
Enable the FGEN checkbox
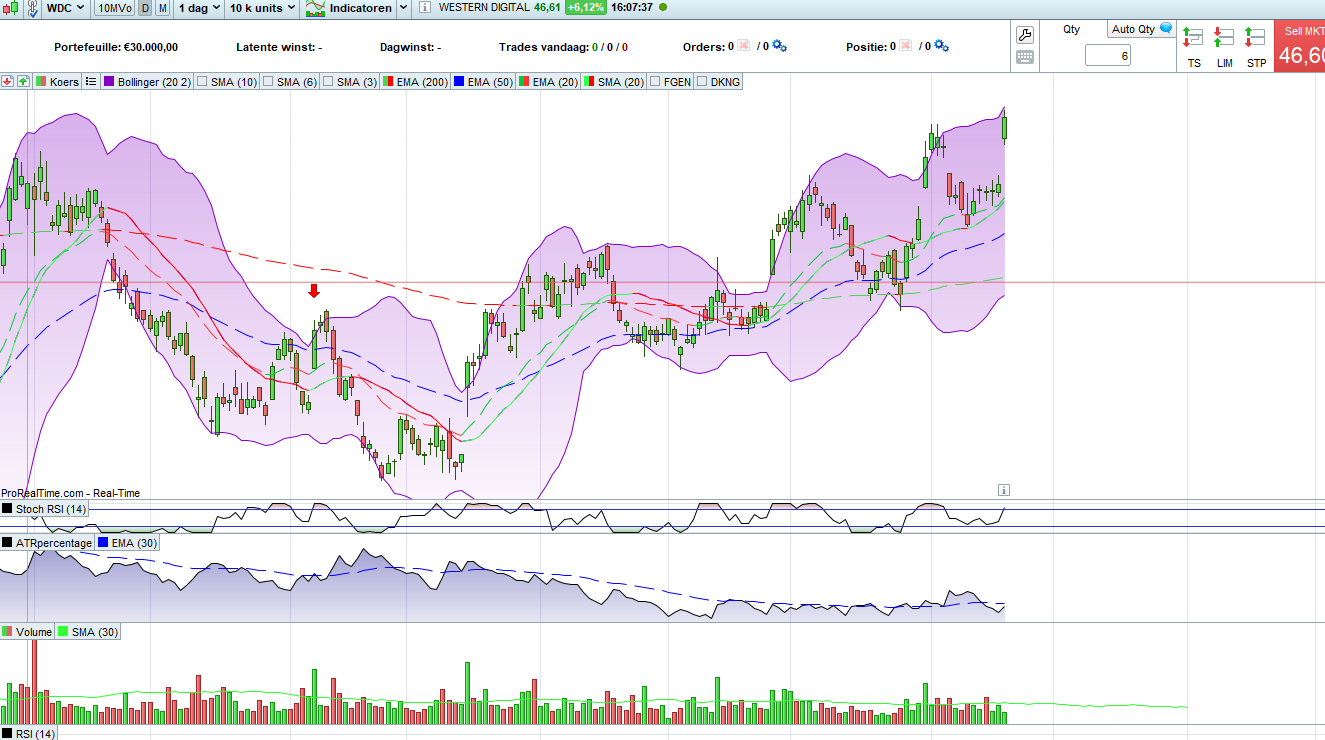pos(655,82)
